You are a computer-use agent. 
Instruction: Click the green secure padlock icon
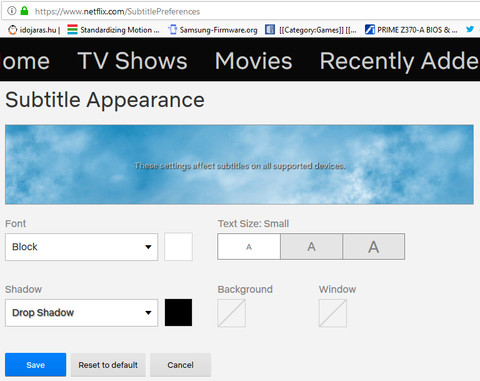pos(24,11)
